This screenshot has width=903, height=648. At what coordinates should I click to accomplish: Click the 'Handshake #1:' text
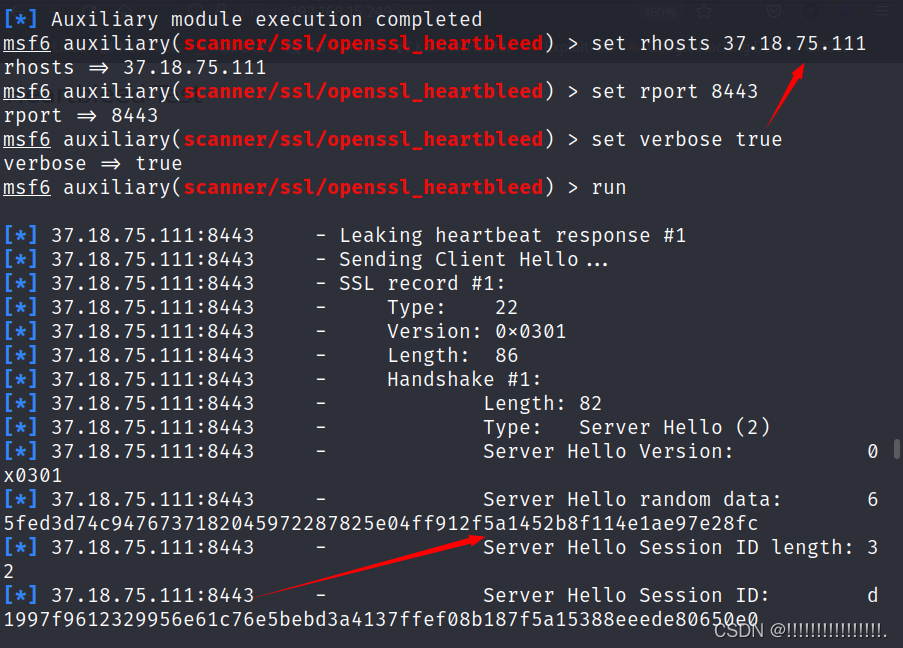464,380
